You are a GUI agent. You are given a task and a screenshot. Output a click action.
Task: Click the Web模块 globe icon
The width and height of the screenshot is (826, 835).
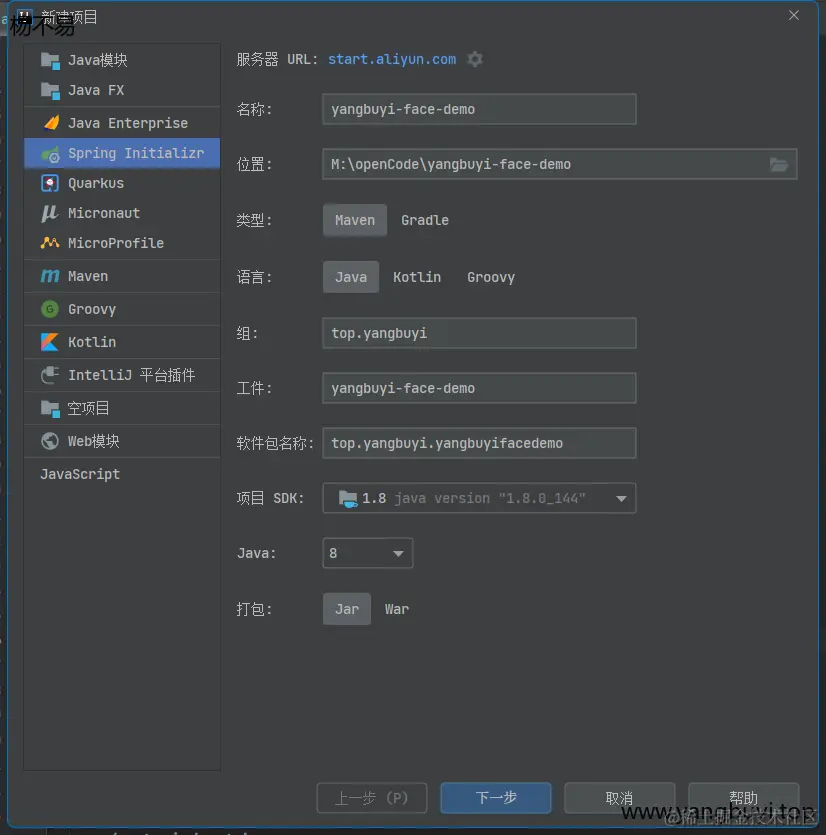click(x=50, y=441)
